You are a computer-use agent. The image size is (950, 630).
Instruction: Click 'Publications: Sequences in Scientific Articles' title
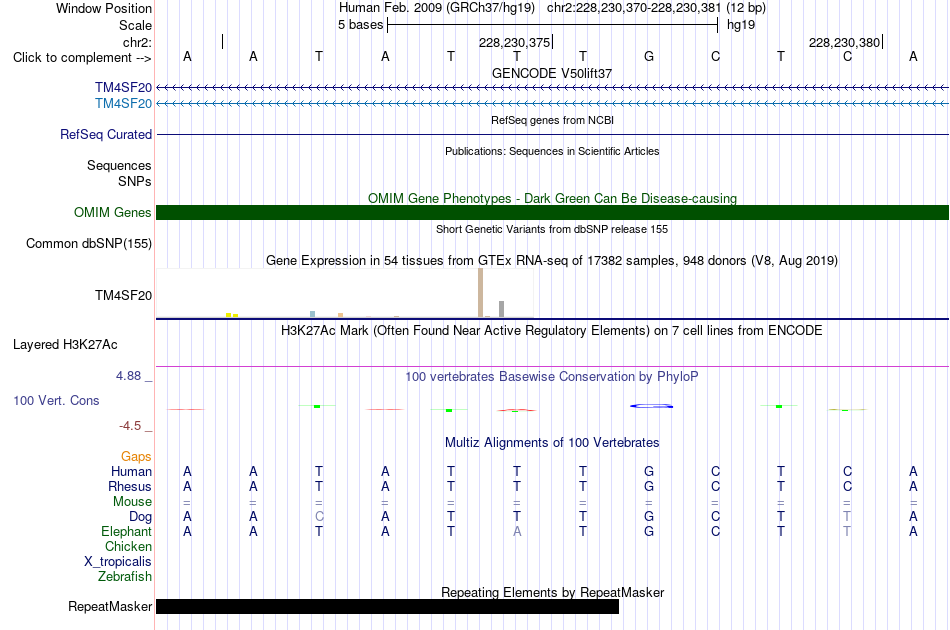pyautogui.click(x=552, y=151)
